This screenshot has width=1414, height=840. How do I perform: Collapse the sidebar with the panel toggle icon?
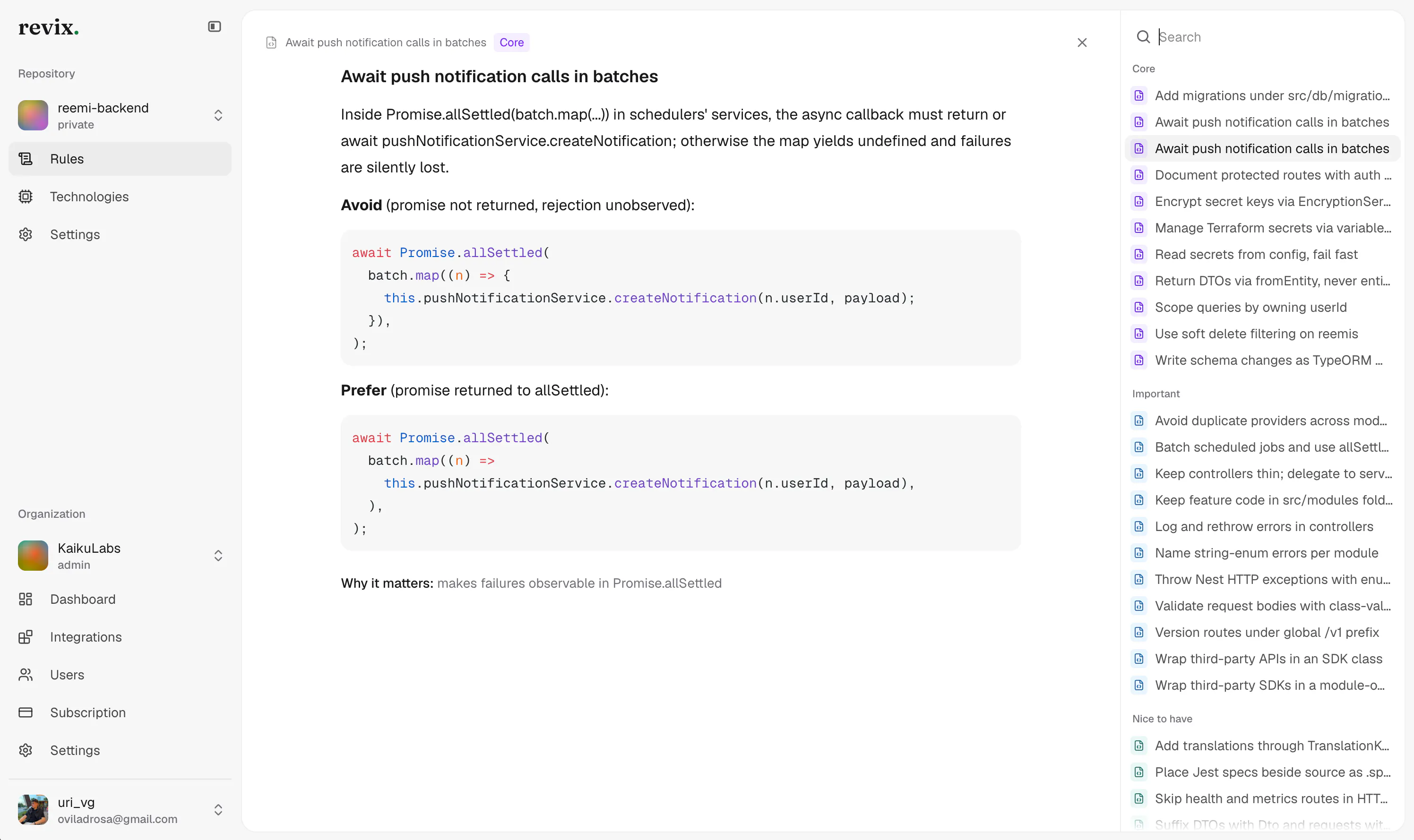pyautogui.click(x=214, y=26)
